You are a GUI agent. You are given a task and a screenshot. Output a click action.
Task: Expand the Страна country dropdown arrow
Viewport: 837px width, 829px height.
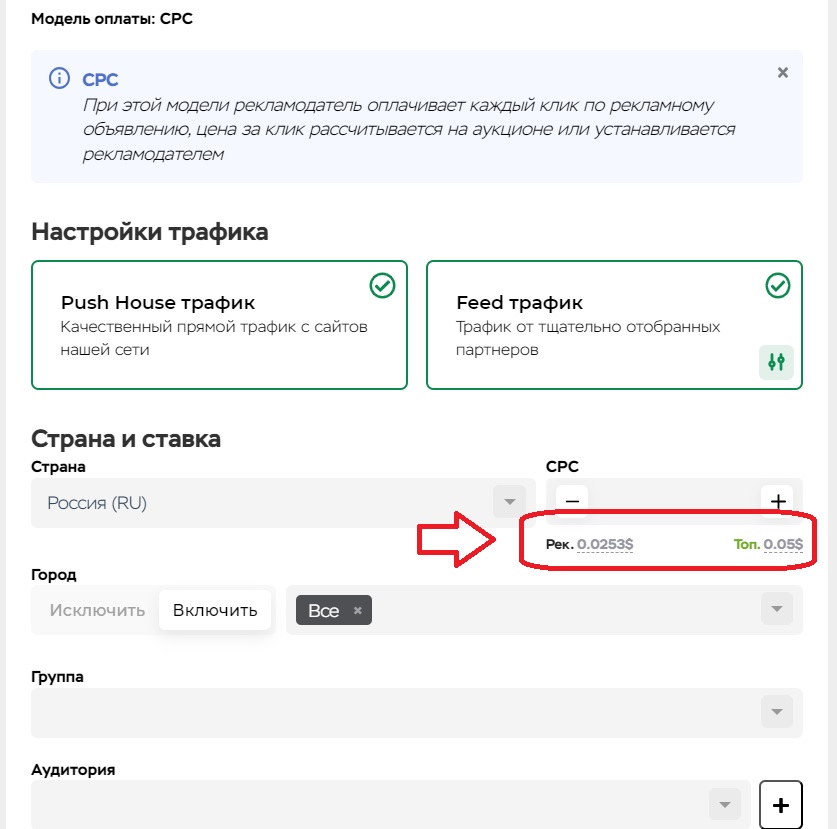pyautogui.click(x=509, y=502)
